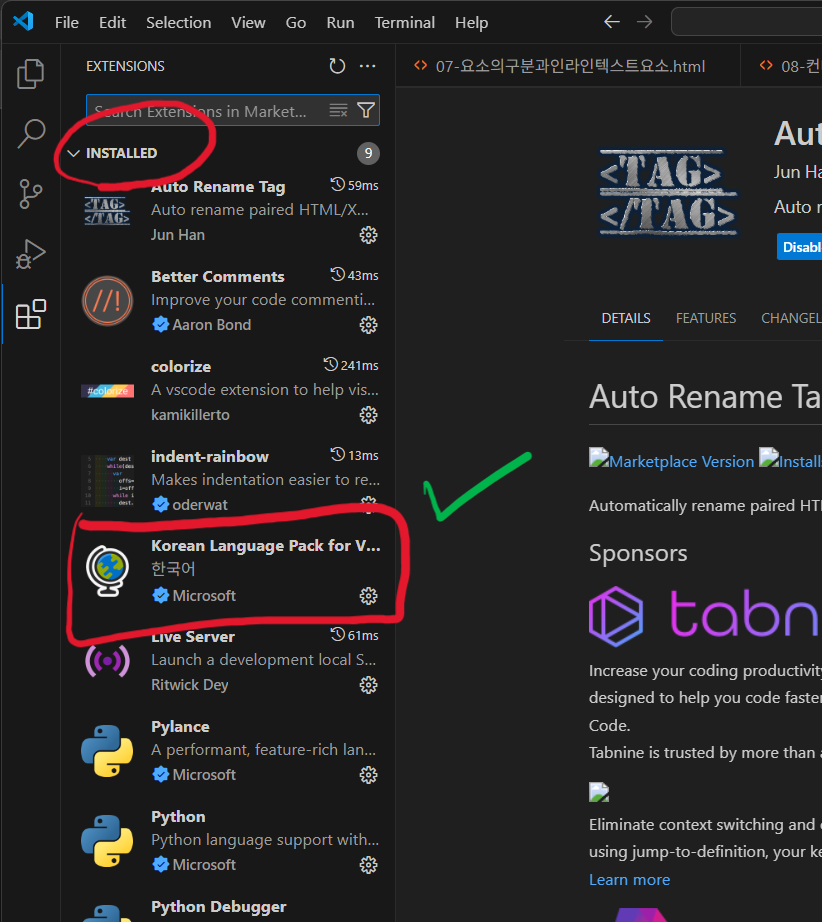Image resolution: width=822 pixels, height=922 pixels.
Task: Open manage gear for colorize
Action: (x=368, y=415)
